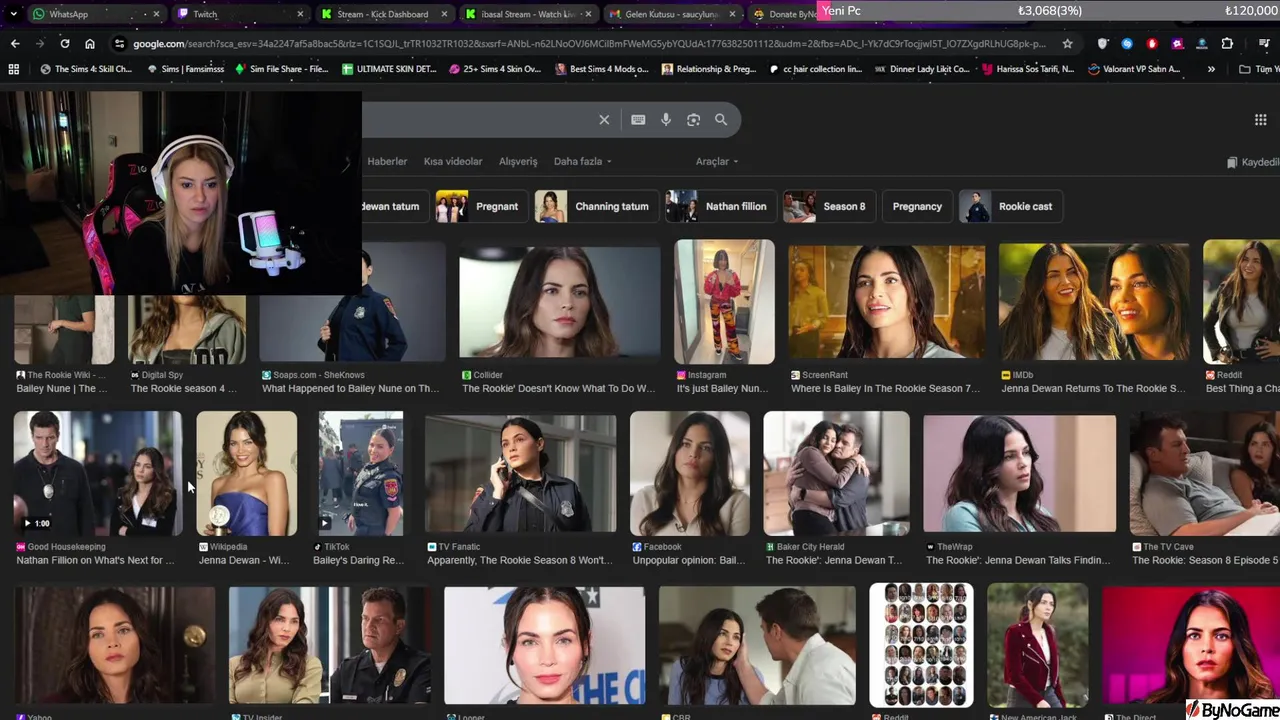Open the Baker City Herald image result
Image resolution: width=1280 pixels, height=720 pixels.
coord(837,473)
